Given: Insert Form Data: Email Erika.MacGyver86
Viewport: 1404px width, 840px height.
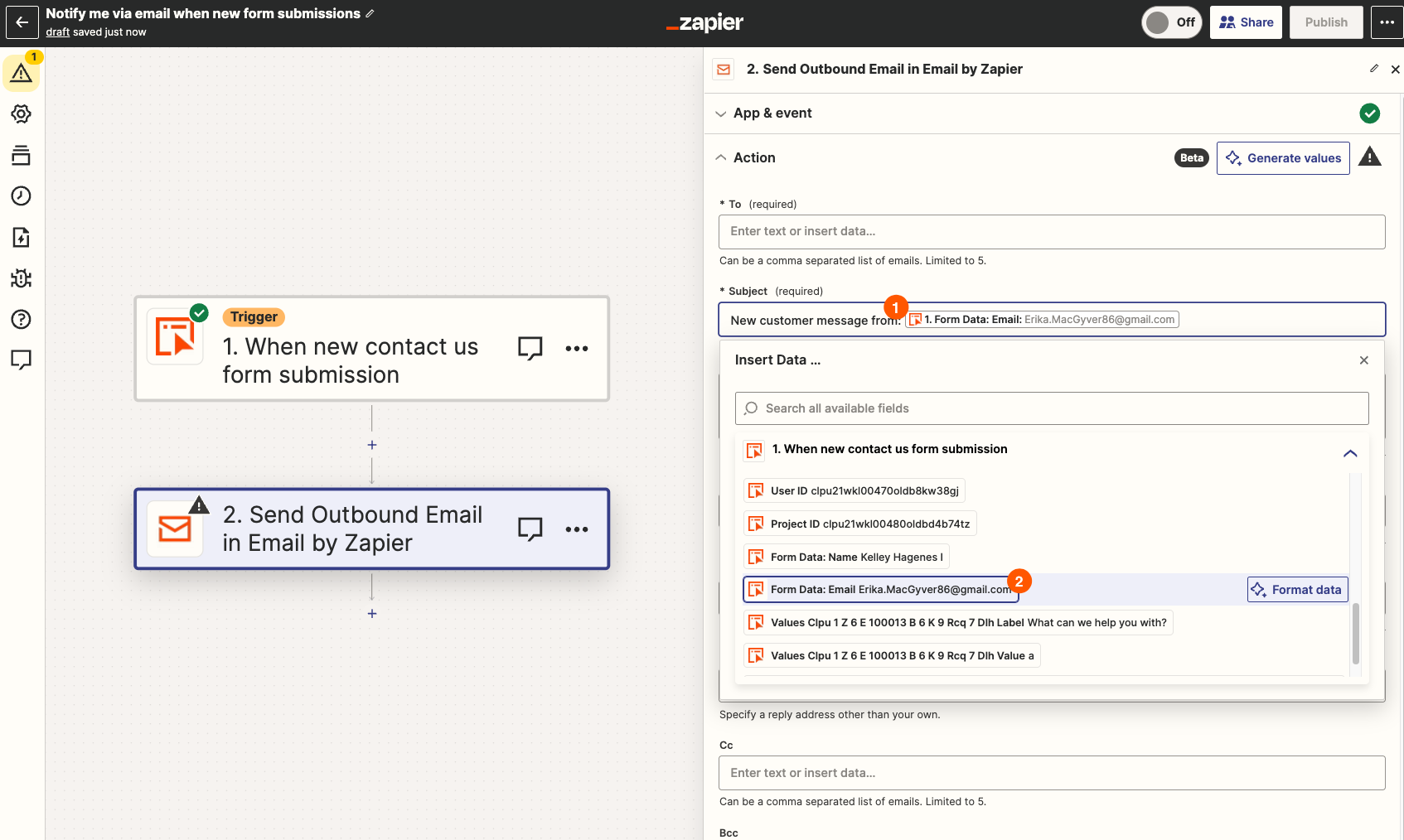Looking at the screenshot, I should pos(880,590).
